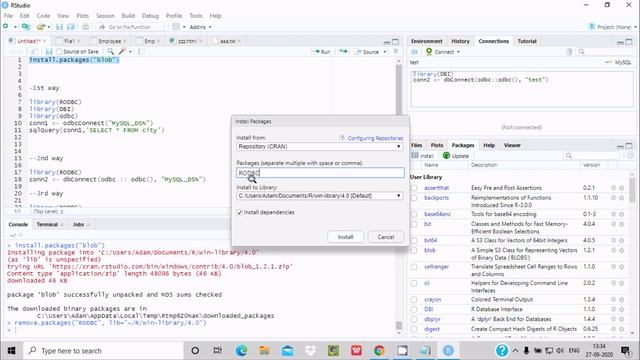This screenshot has width=640, height=360.
Task: Open Project (None) dropdown
Action: pyautogui.click(x=612, y=27)
